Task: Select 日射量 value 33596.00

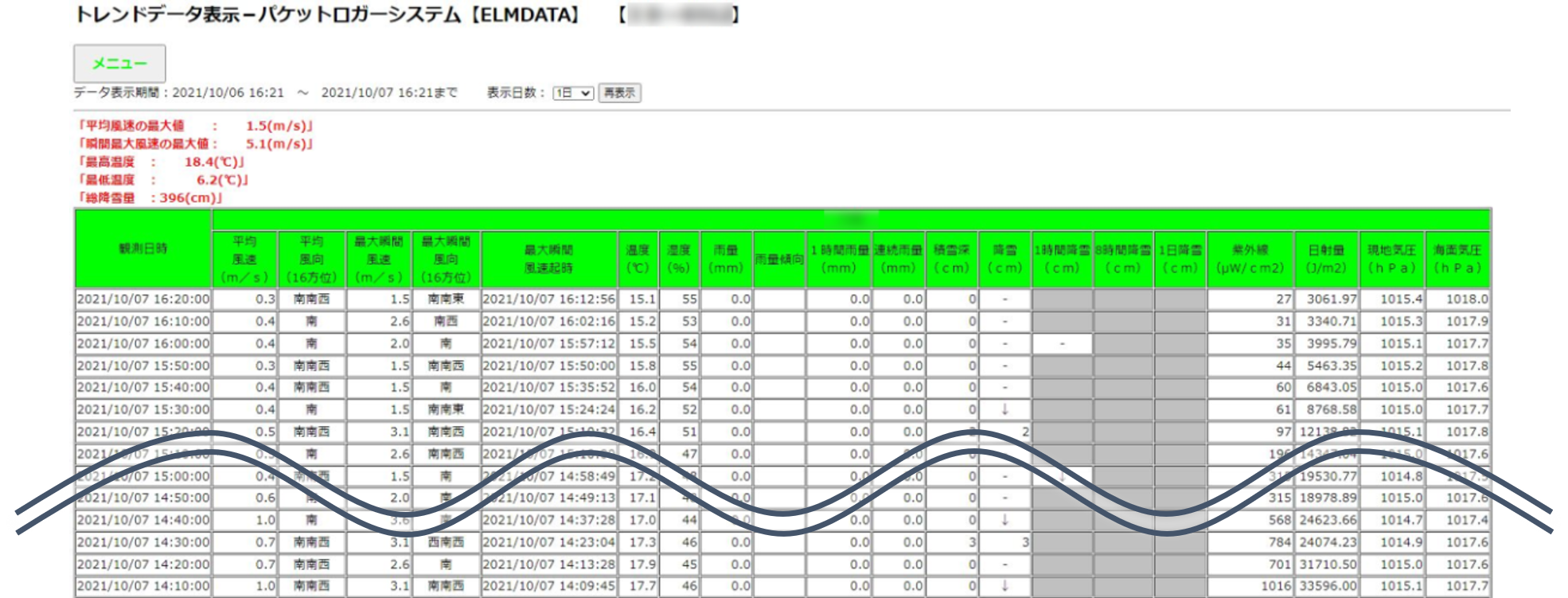Action: pos(1326,586)
